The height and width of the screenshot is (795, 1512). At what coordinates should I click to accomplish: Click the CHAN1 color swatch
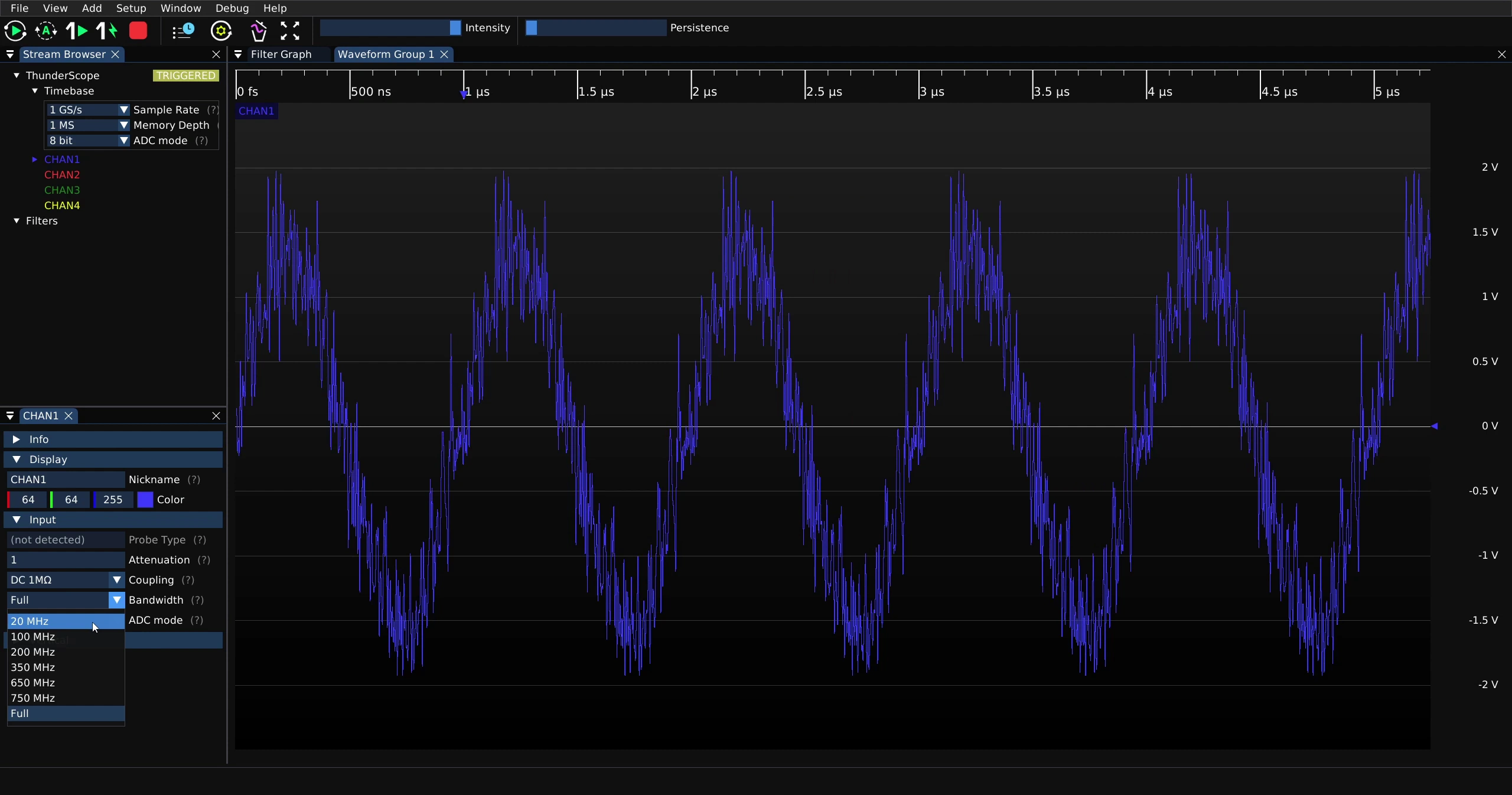[x=145, y=500]
